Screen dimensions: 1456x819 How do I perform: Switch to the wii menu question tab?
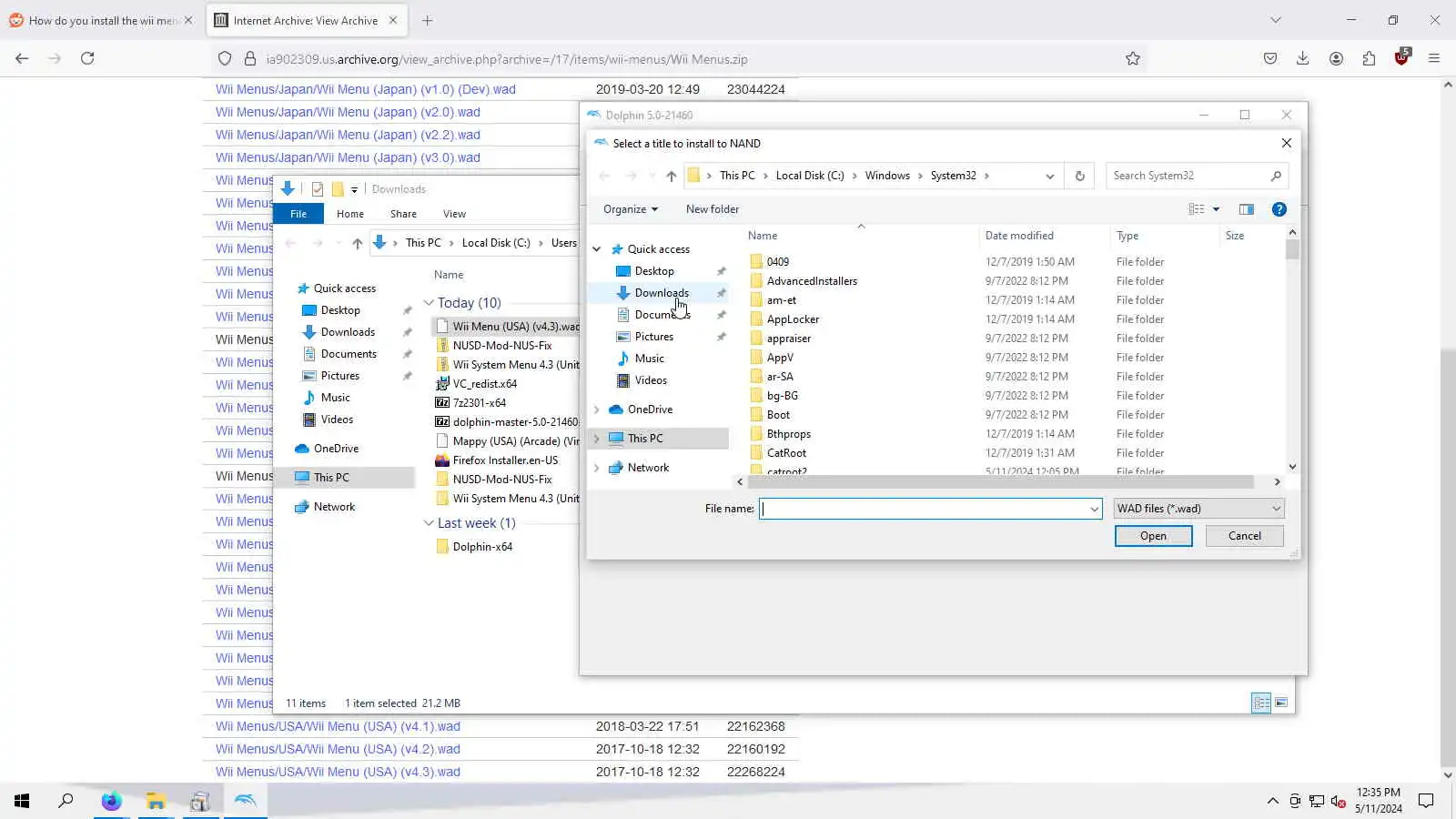tap(102, 20)
